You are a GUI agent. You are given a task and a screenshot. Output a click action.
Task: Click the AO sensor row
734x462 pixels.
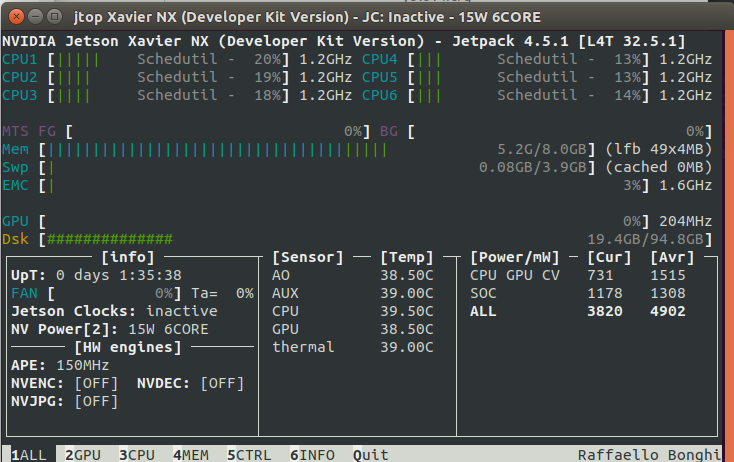[353, 275]
